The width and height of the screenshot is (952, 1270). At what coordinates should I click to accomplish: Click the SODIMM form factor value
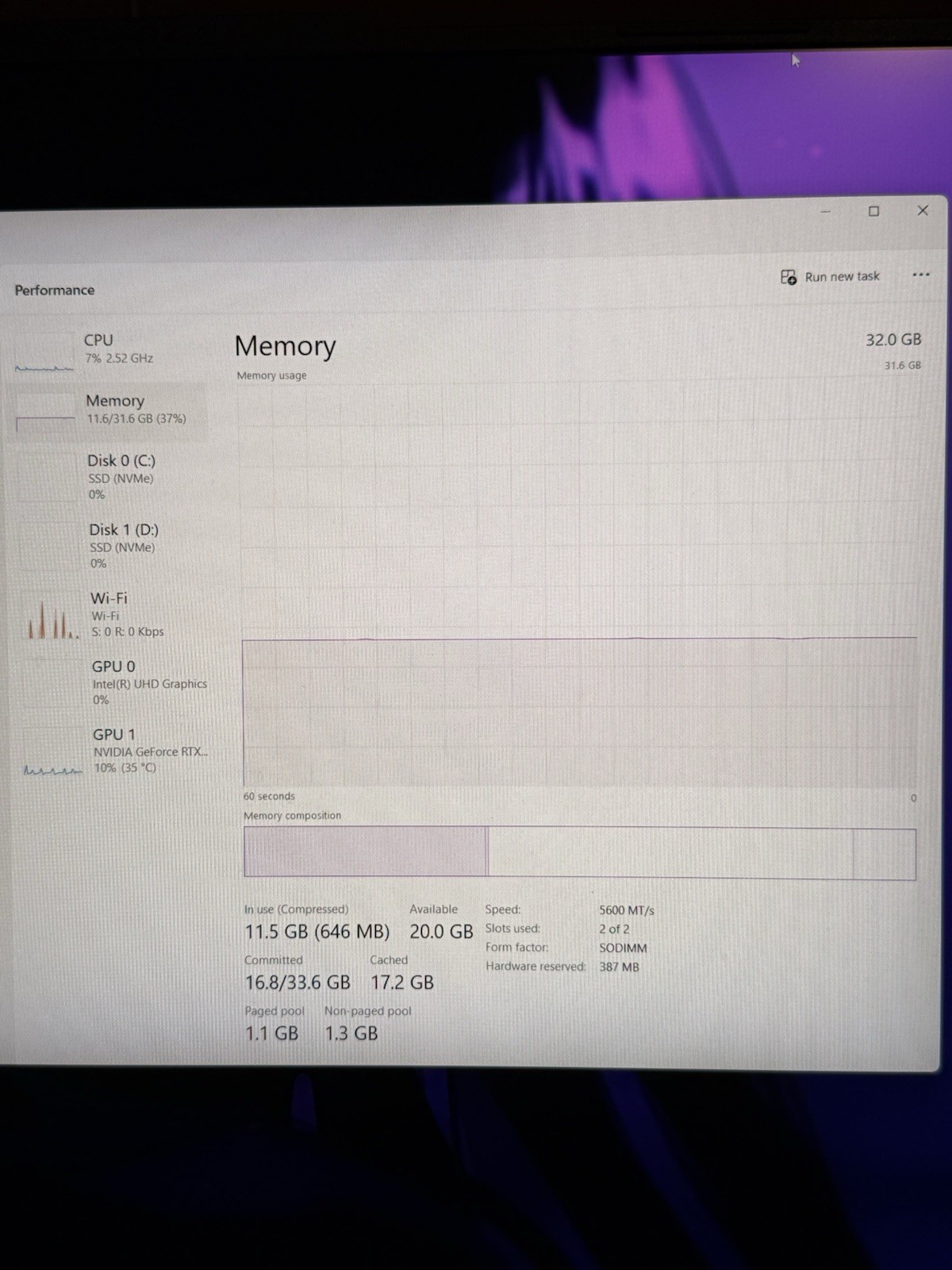624,949
